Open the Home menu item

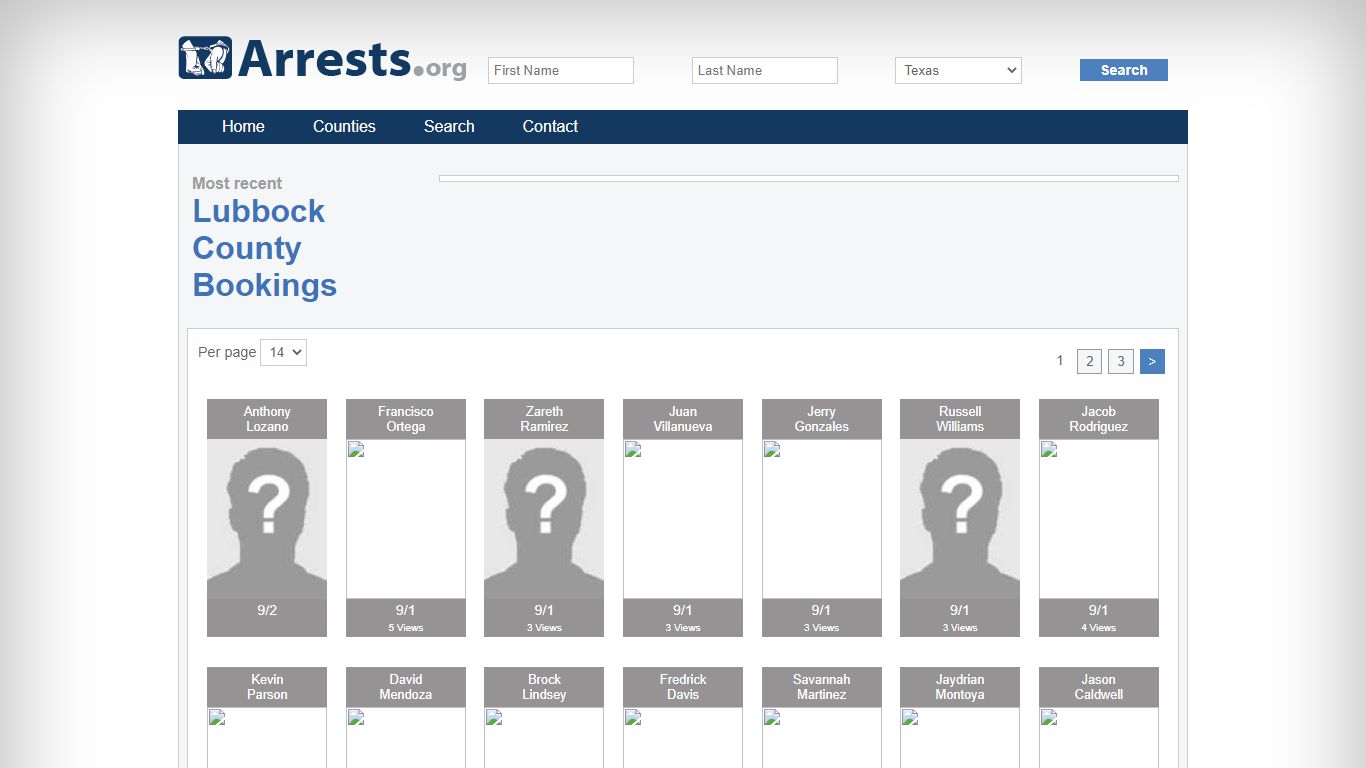click(243, 126)
